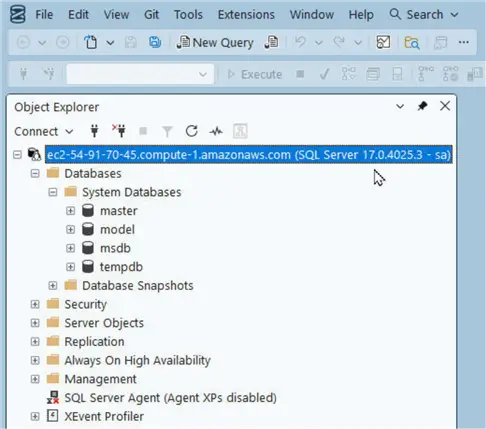Close the Object Explorer panel
486x429 pixels.
[x=445, y=106]
